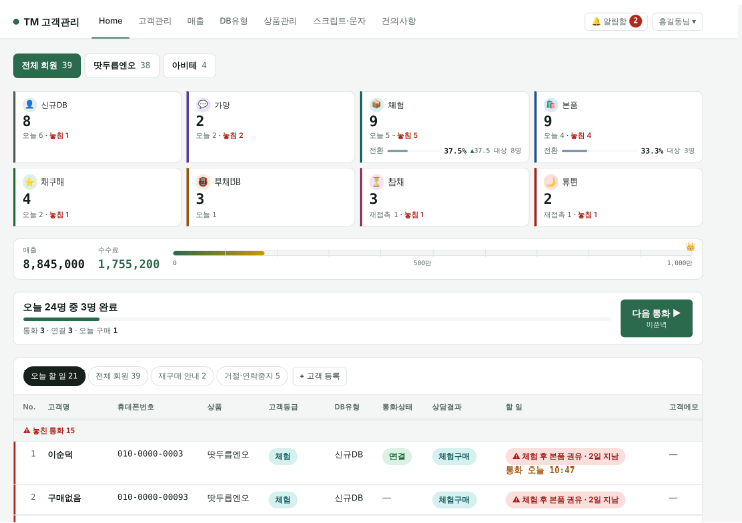Viewport: 742px width, 523px height.
Task: Select the 전체 회원 39 filter chip
Action: point(47,65)
